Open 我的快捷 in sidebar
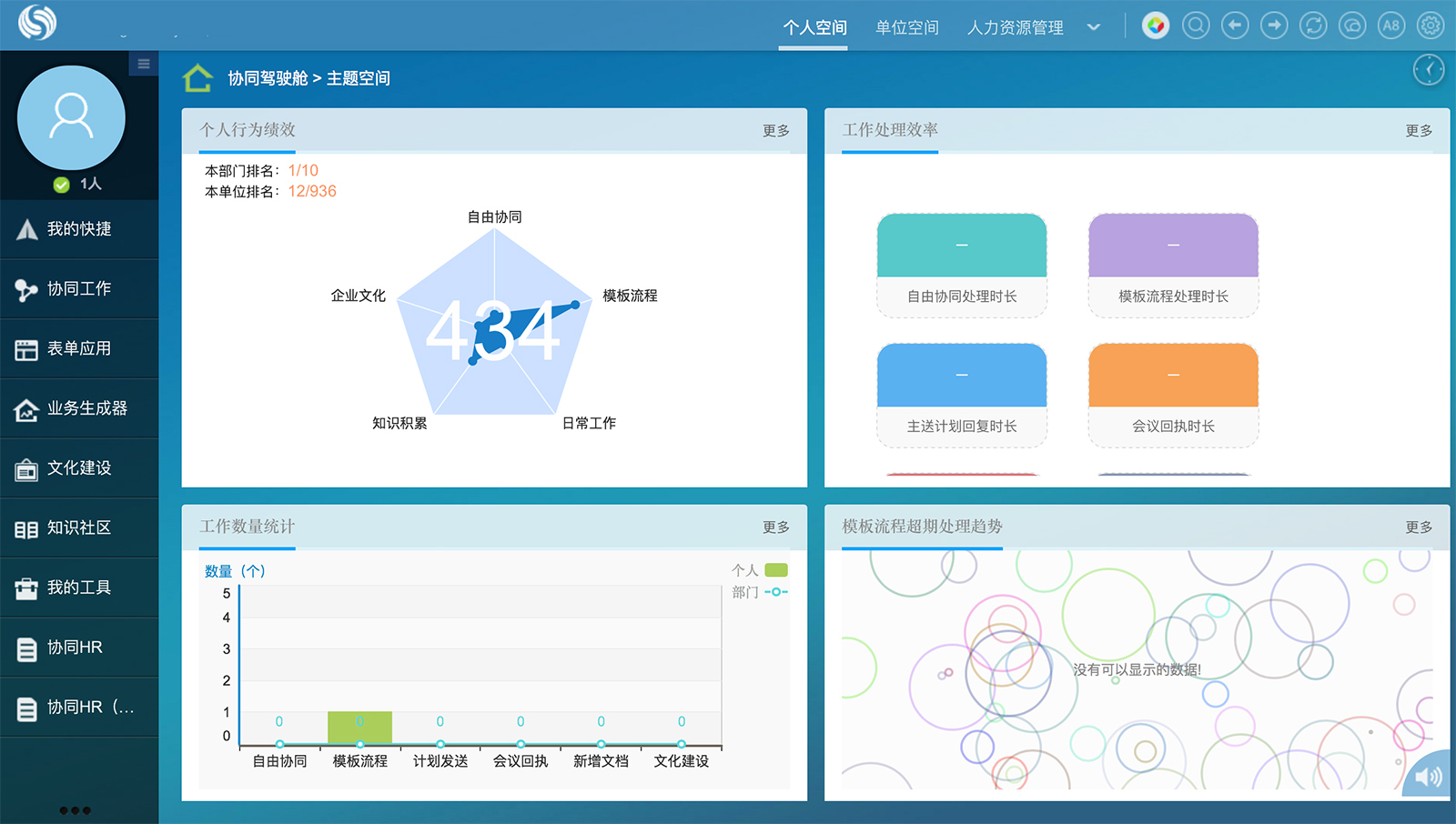The width and height of the screenshot is (1456, 824). point(79,229)
